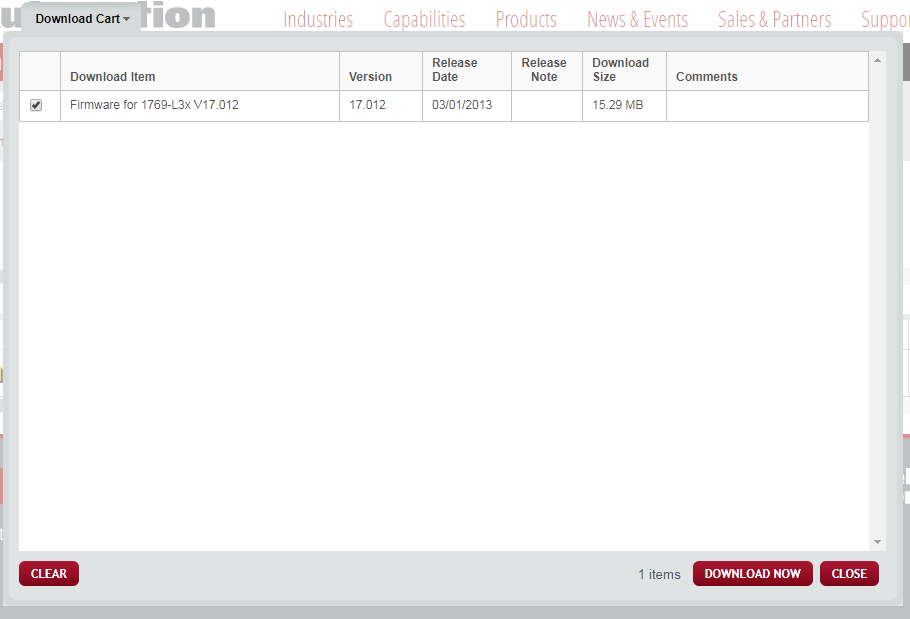Open the Industries menu
910x619 pixels.
(318, 20)
